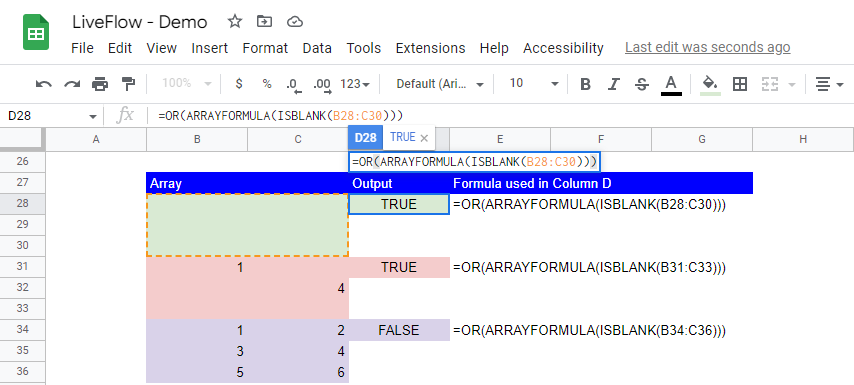Open the View menu

161,48
